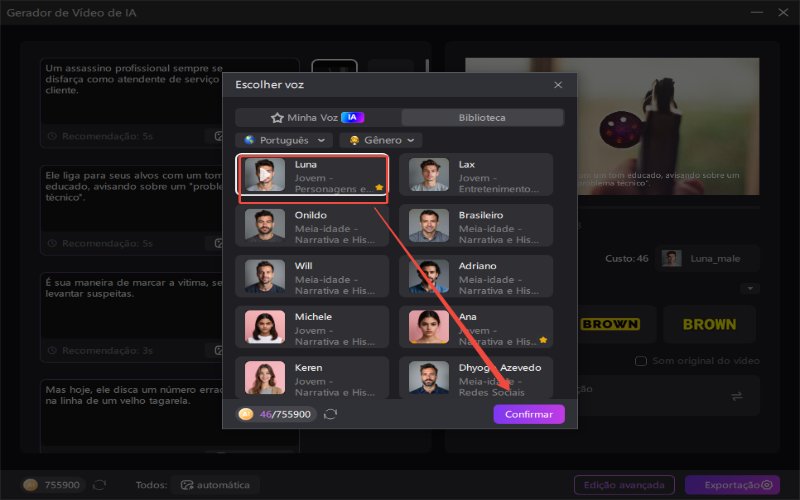Confirm the selected voice
Screen dimensions: 800x500
coord(529,414)
